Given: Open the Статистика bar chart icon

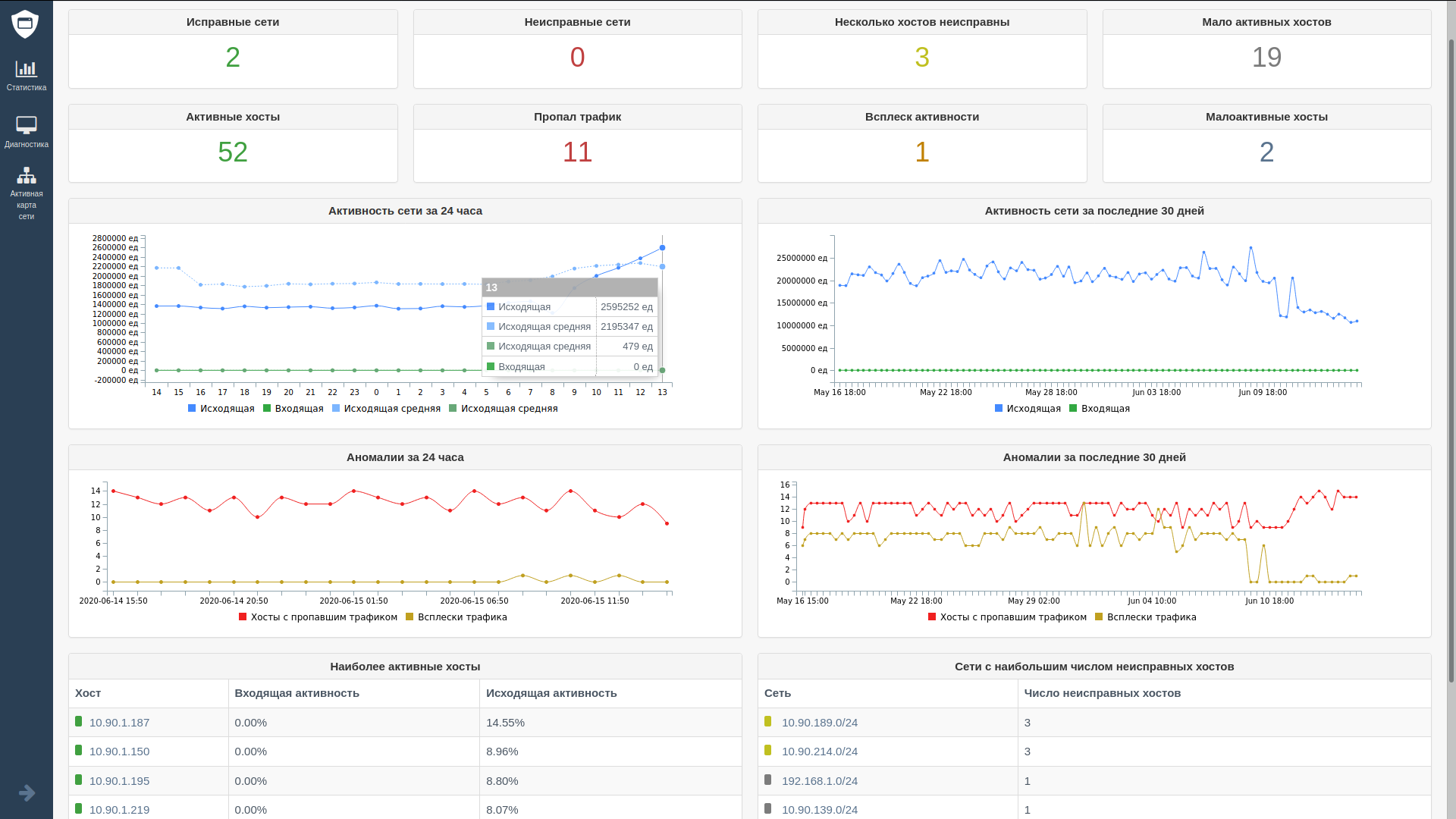Looking at the screenshot, I should tap(27, 69).
